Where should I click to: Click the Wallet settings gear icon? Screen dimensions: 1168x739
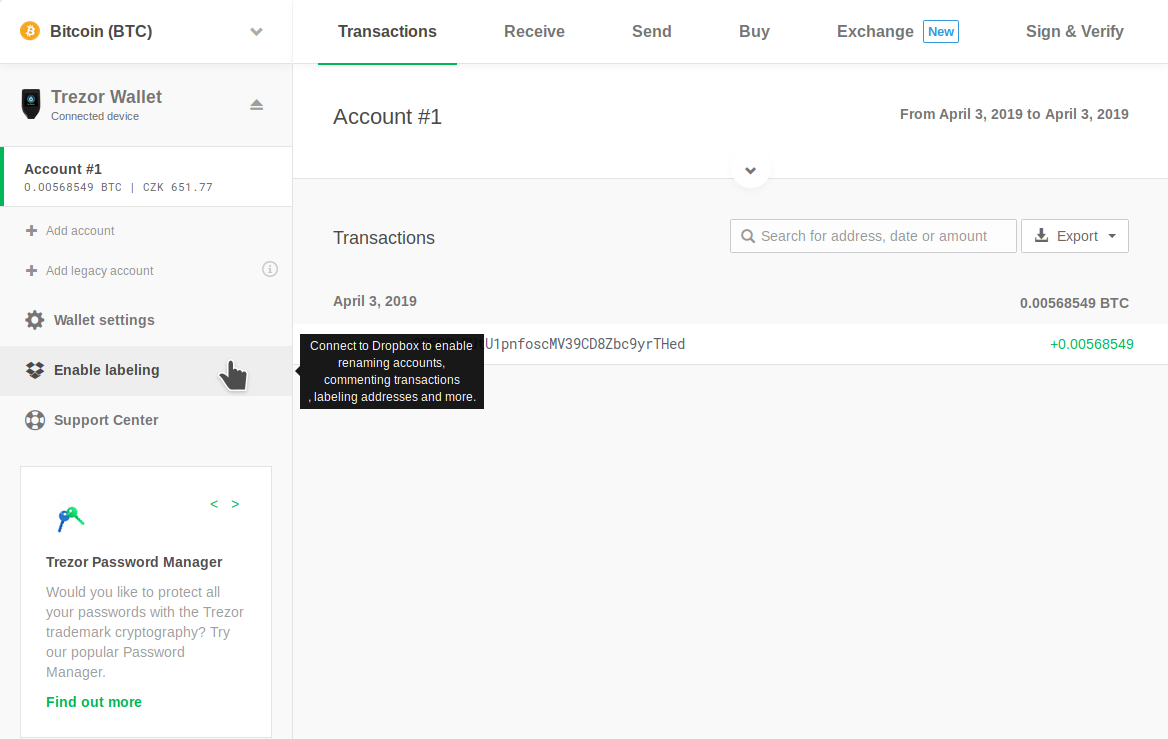pos(34,320)
